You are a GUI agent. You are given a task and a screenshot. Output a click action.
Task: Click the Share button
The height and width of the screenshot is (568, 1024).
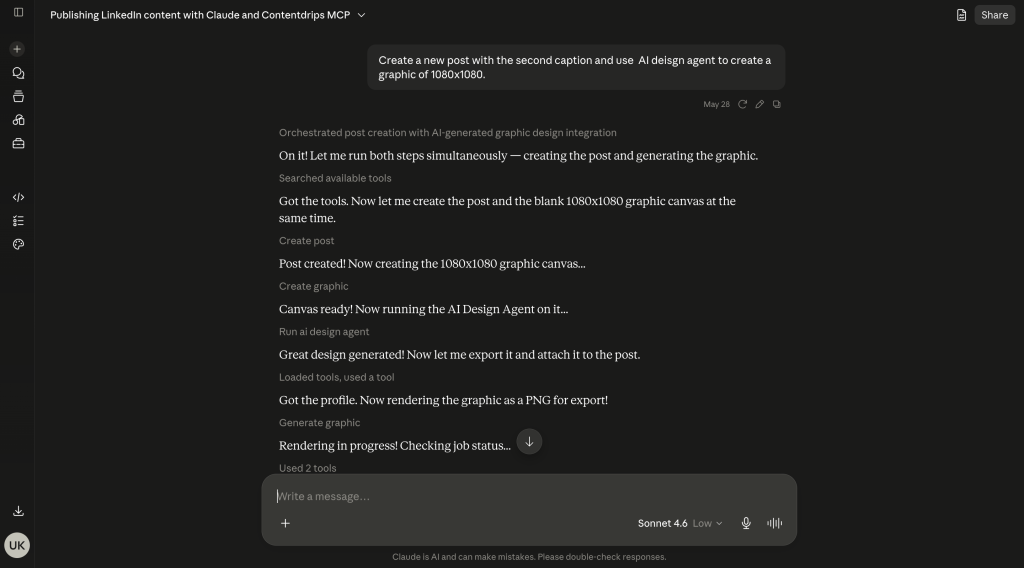tap(994, 15)
